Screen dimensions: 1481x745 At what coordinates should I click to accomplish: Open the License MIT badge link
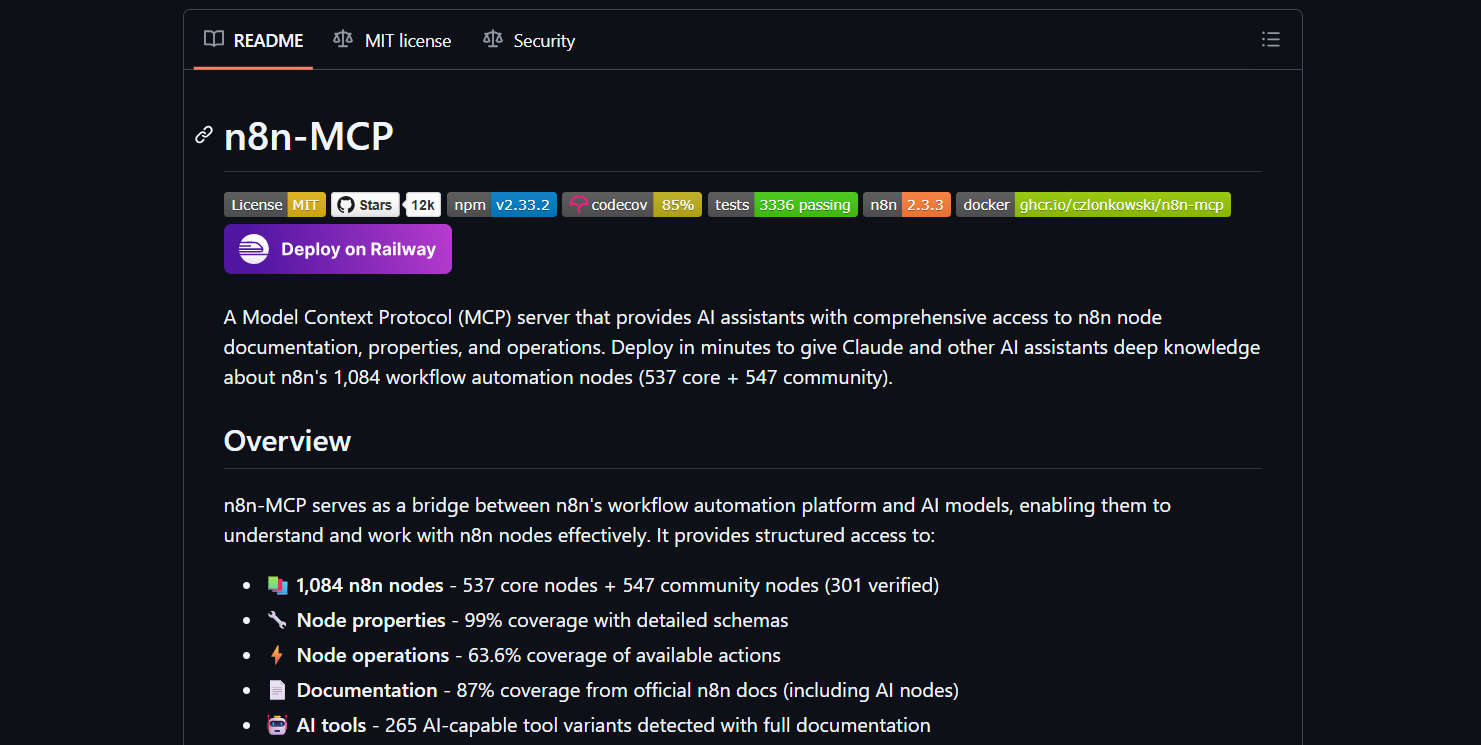(274, 205)
